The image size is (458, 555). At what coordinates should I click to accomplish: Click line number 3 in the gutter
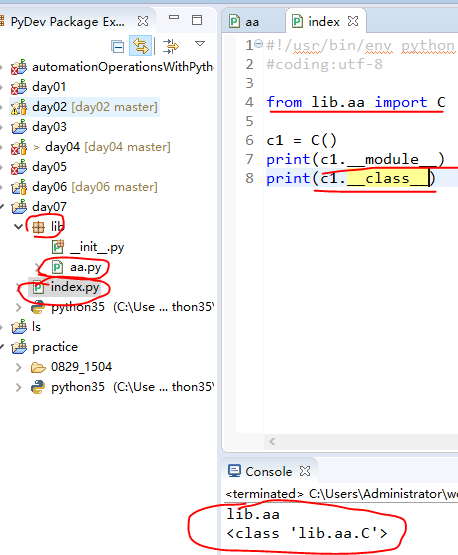(x=250, y=83)
